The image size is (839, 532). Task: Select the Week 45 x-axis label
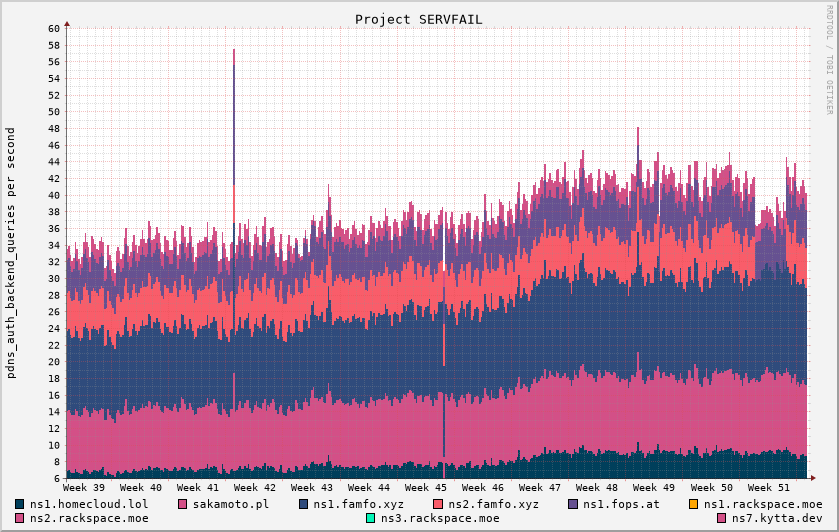point(426,487)
